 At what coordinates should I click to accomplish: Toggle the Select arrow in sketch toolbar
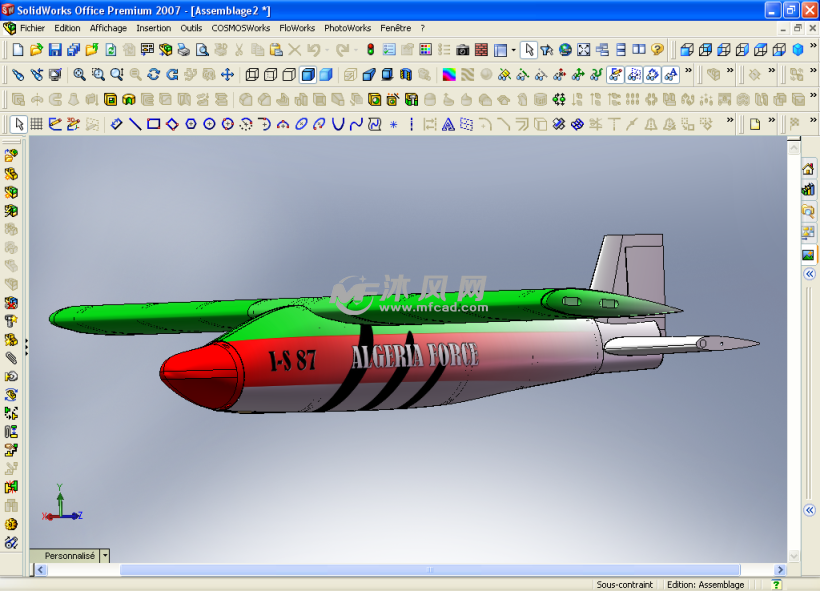point(19,124)
